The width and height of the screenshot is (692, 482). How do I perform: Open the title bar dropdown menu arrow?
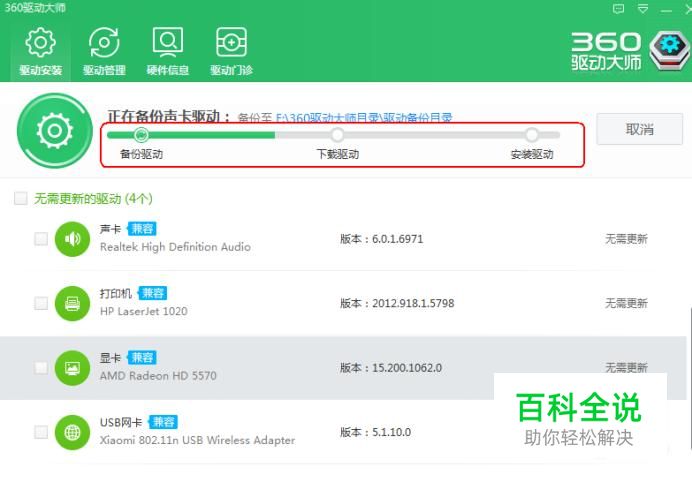point(643,8)
